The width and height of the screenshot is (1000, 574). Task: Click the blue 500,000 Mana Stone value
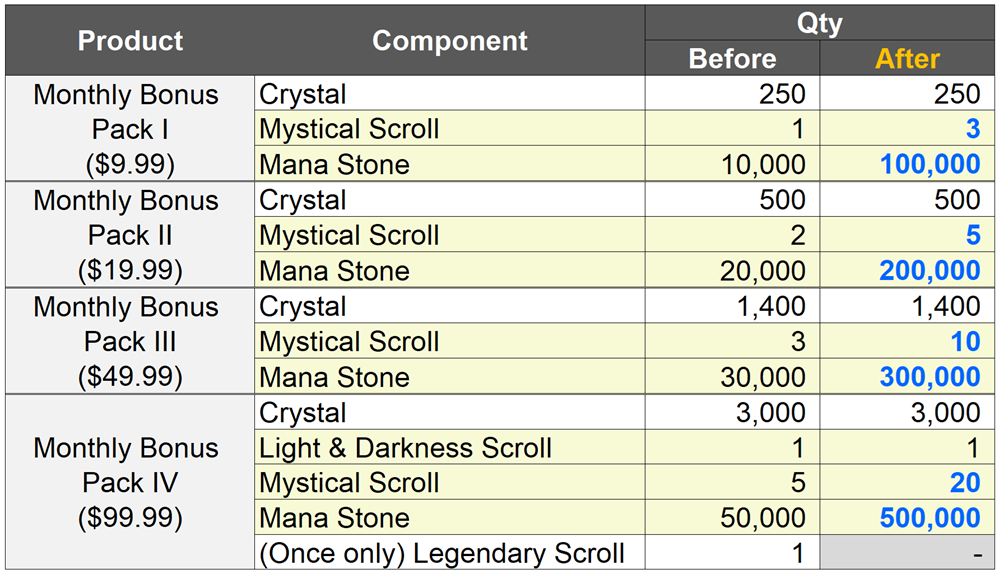tap(930, 518)
